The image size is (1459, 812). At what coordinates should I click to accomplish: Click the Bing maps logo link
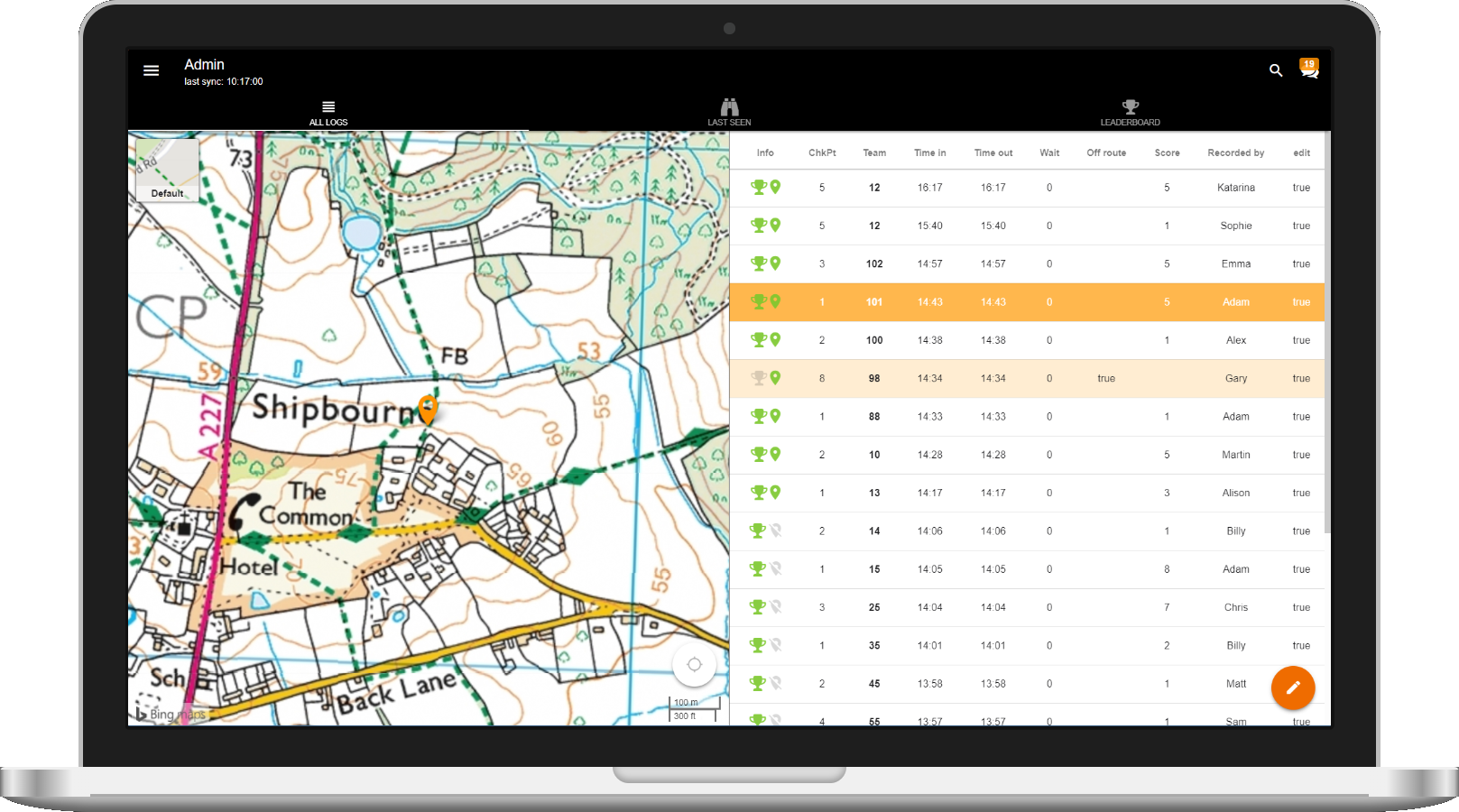coord(171,714)
